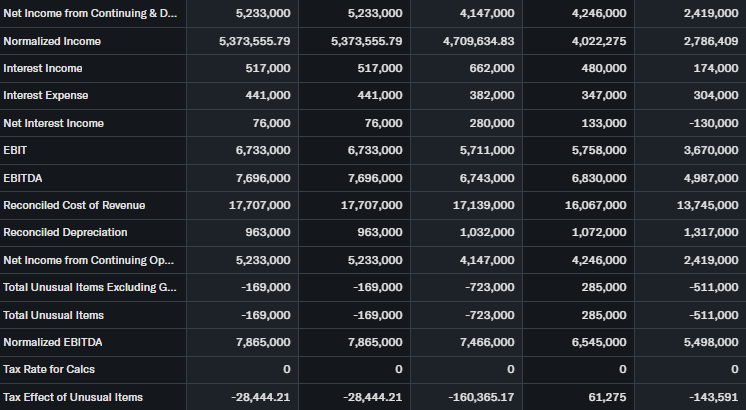The image size is (746, 410).
Task: Click the EBITDA value 6,830,000
Action: [x=599, y=178]
